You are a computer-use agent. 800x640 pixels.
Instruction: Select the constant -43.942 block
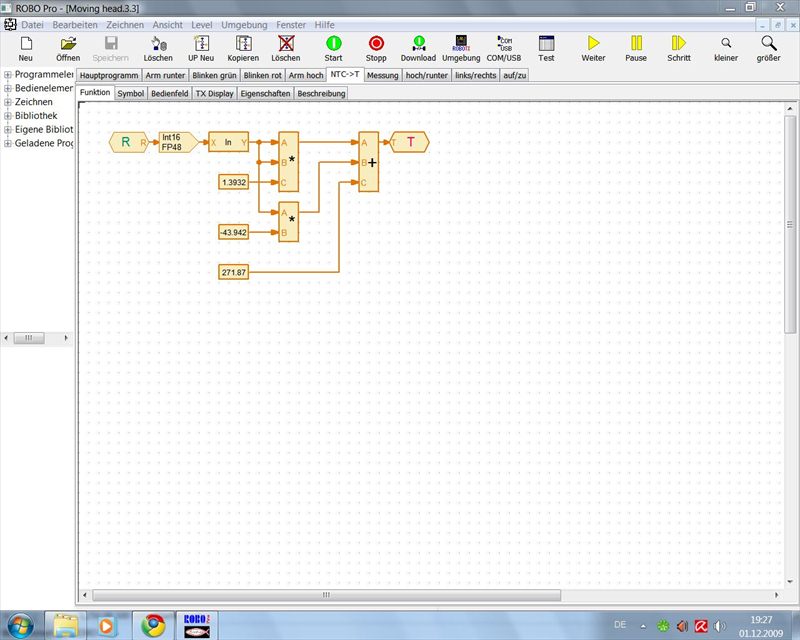pyautogui.click(x=234, y=232)
